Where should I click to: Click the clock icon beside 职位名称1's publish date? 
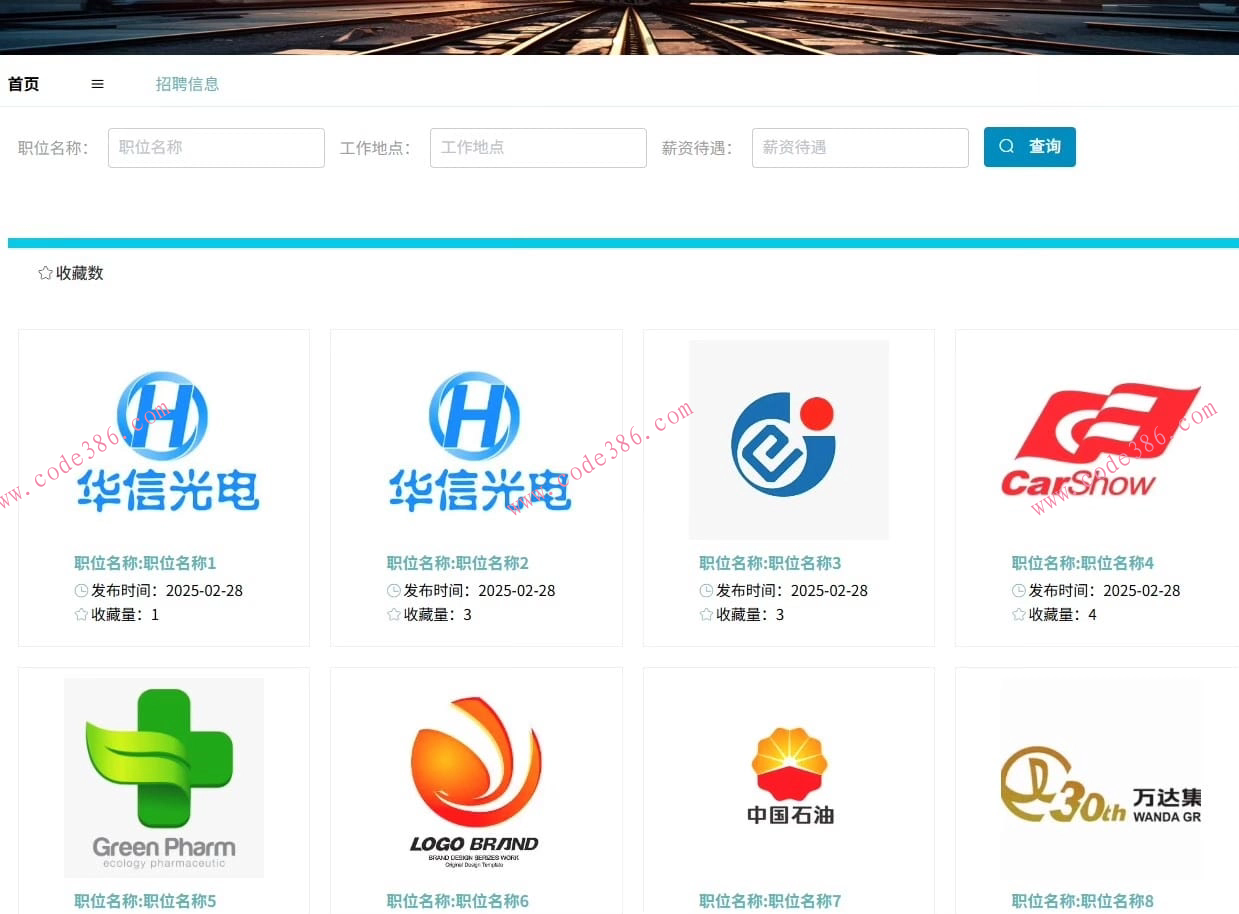(x=80, y=590)
